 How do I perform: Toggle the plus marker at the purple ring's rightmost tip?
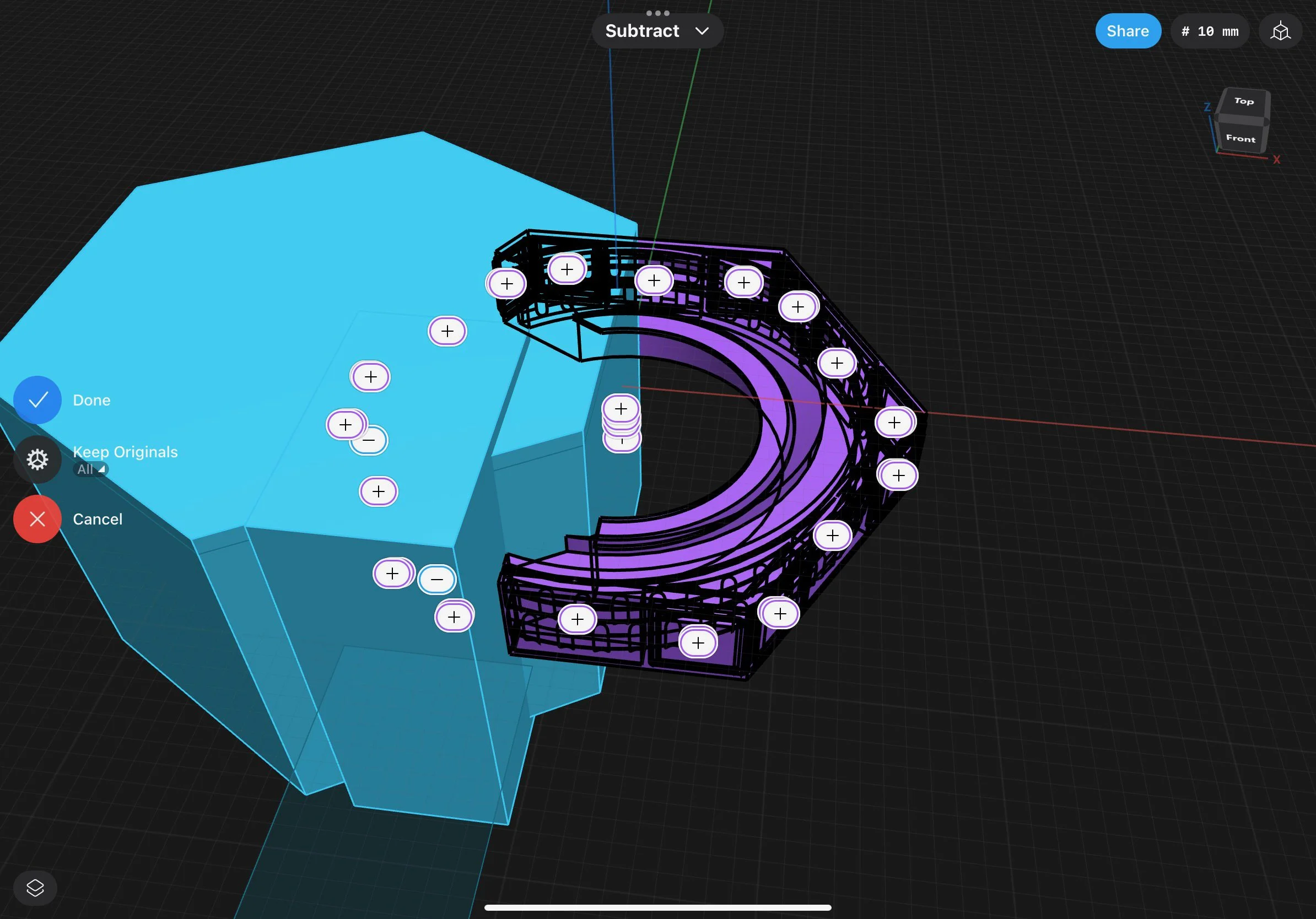click(894, 423)
